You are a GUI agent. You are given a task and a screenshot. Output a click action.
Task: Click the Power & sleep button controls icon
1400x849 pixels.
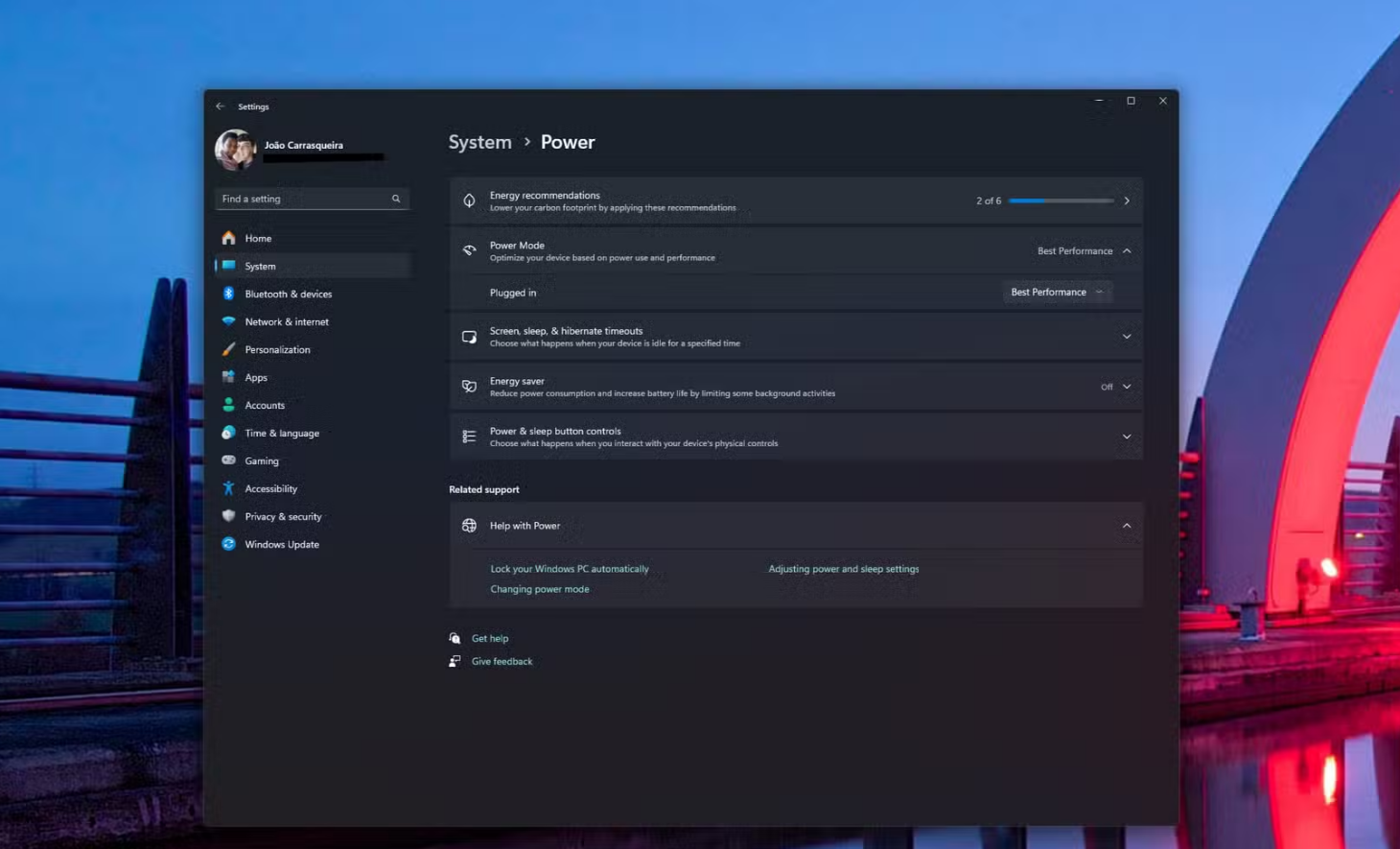(x=469, y=436)
